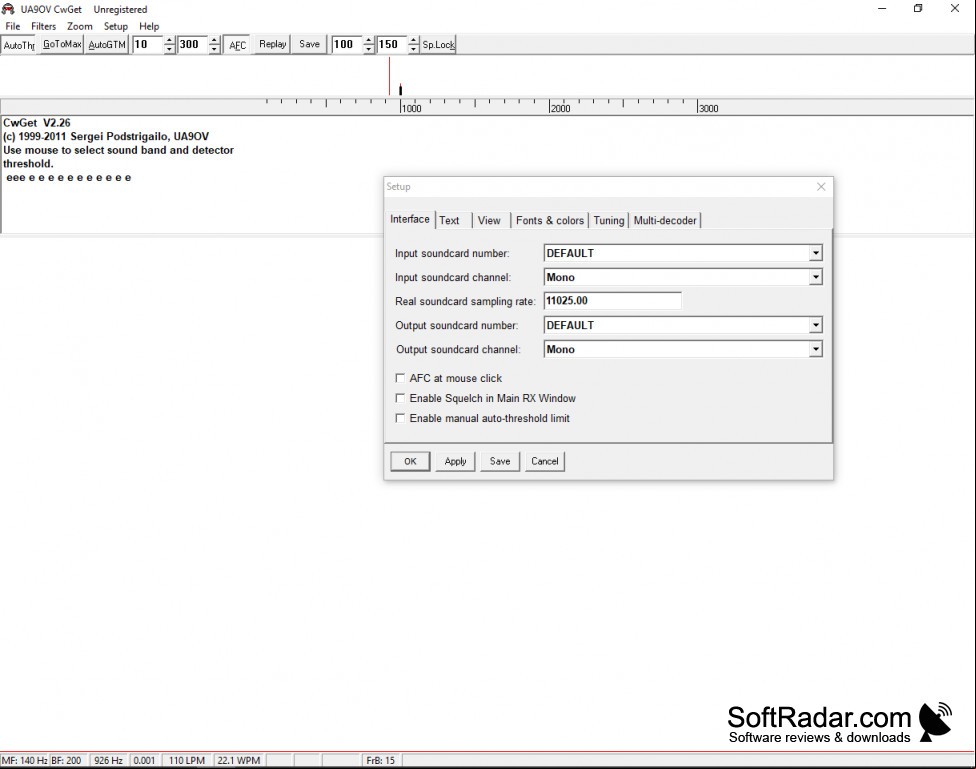The height and width of the screenshot is (769, 976).
Task: Click Cancel in the Setup dialog
Action: tap(545, 461)
